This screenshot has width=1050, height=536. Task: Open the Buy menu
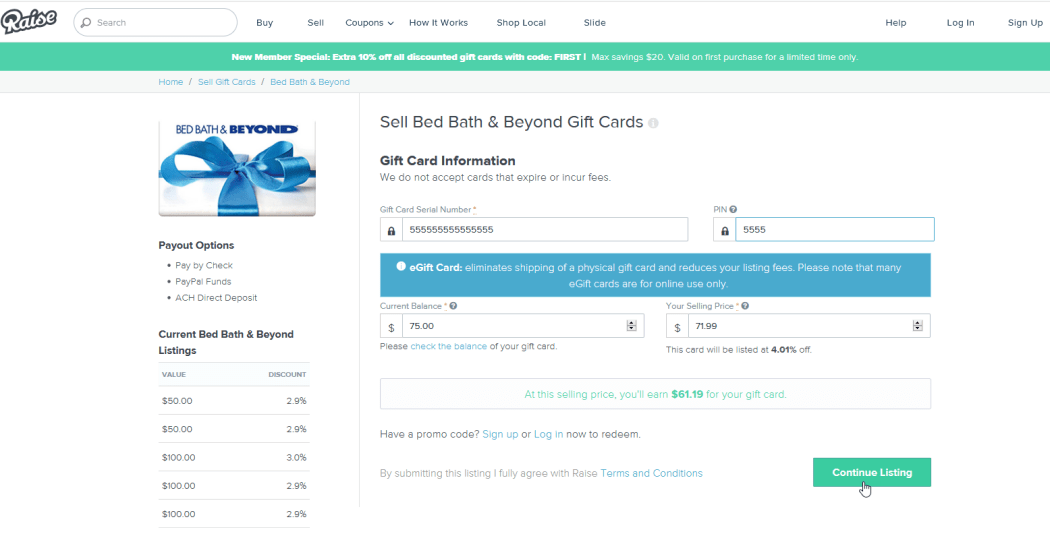265,23
